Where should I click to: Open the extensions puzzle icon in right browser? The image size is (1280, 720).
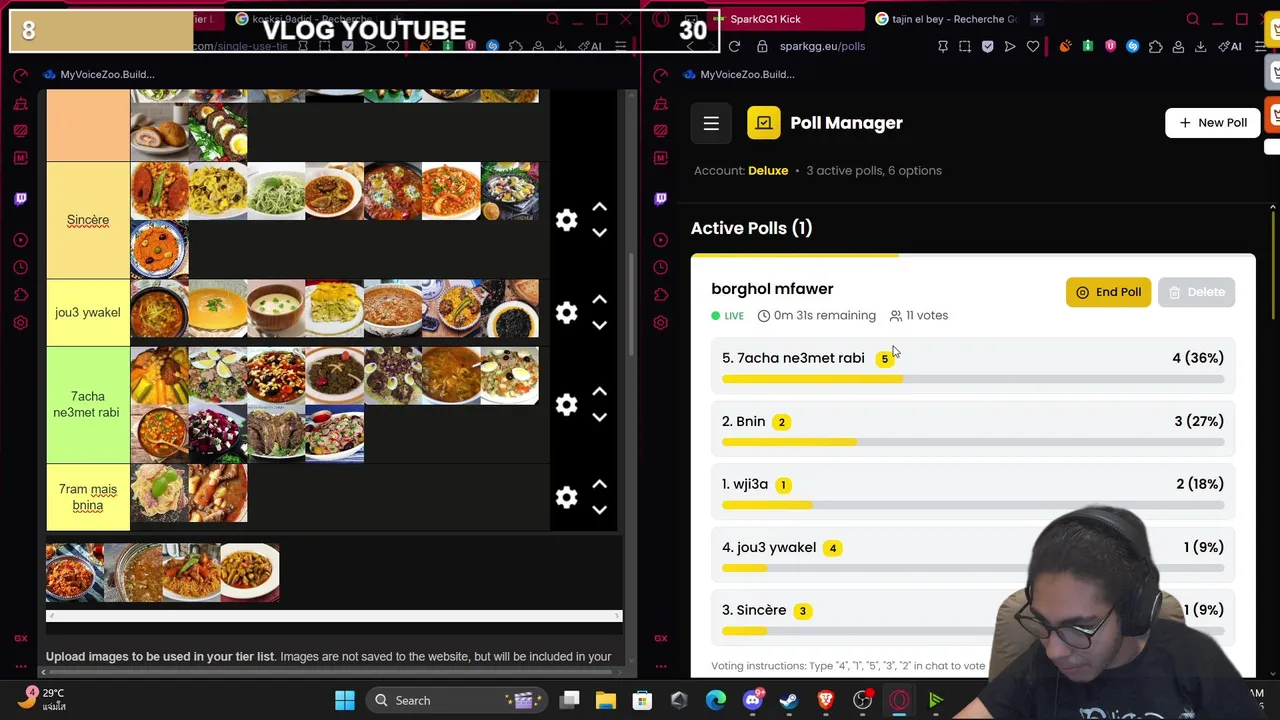coord(1156,46)
